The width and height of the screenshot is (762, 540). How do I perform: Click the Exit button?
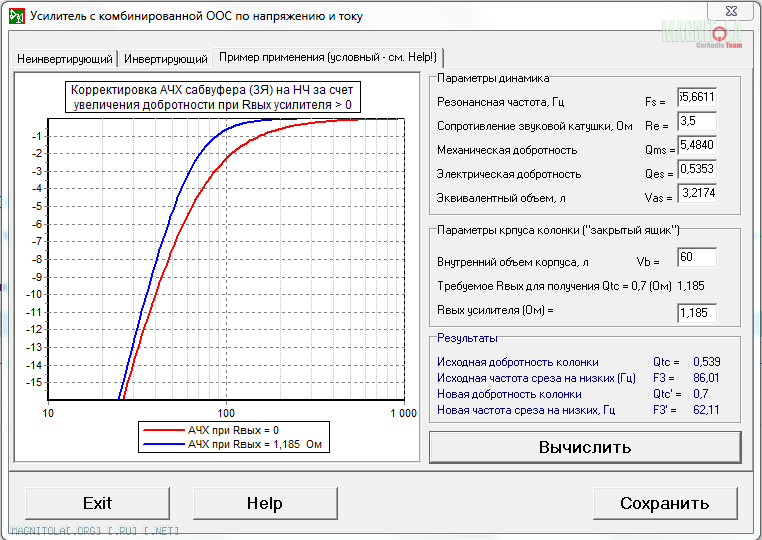point(98,503)
